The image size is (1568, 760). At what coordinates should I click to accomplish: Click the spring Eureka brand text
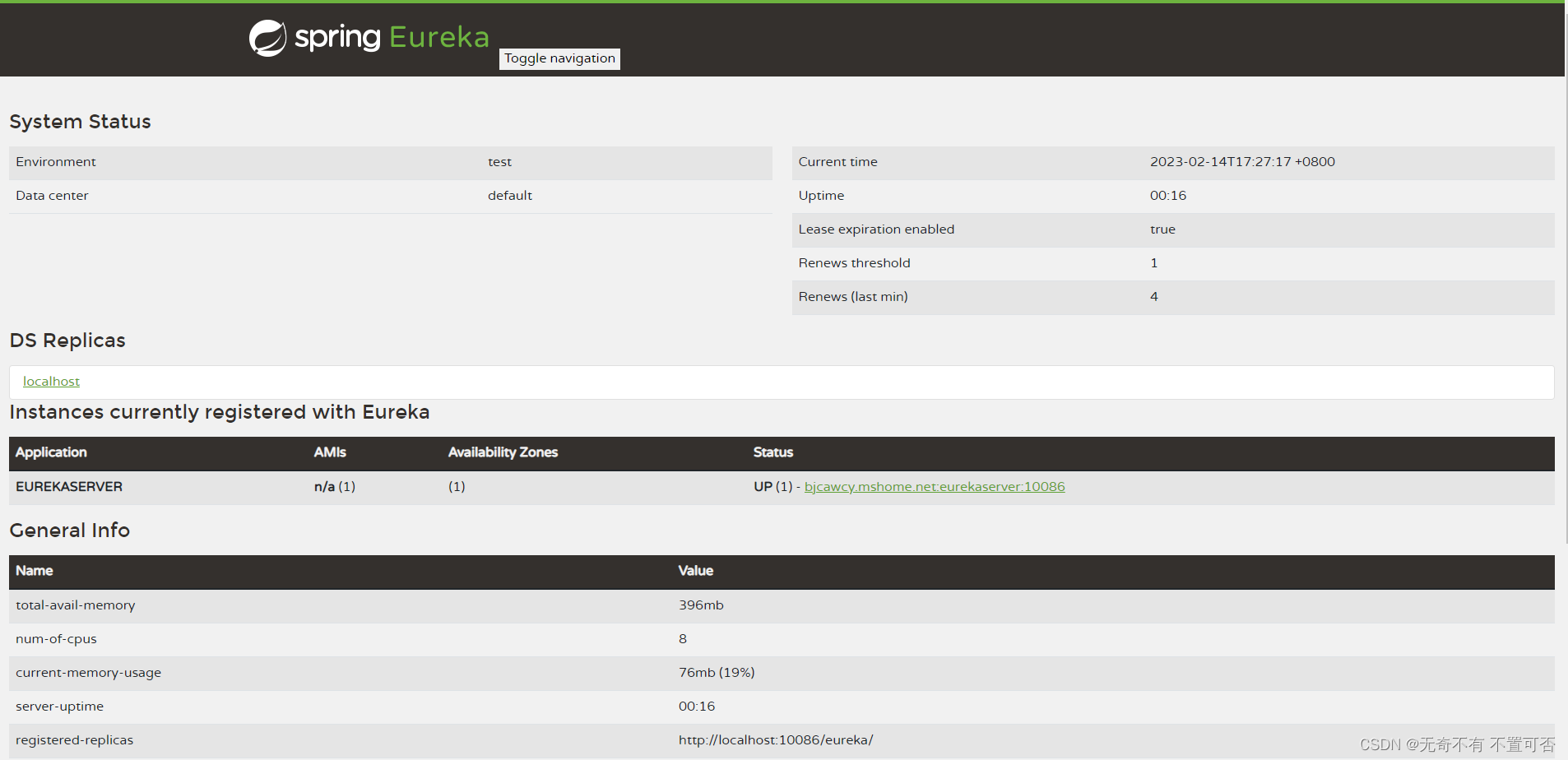(392, 37)
